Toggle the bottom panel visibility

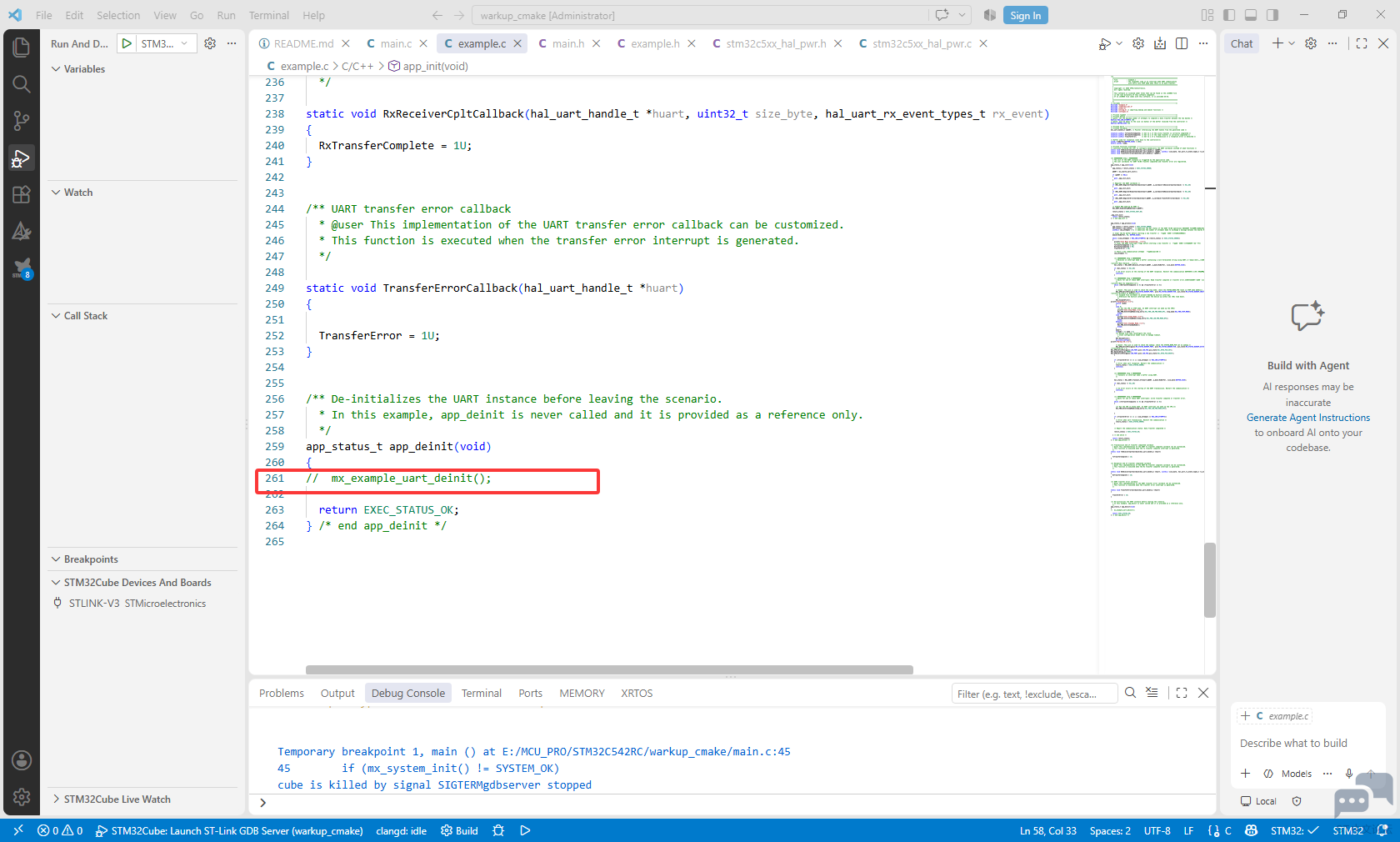1251,15
